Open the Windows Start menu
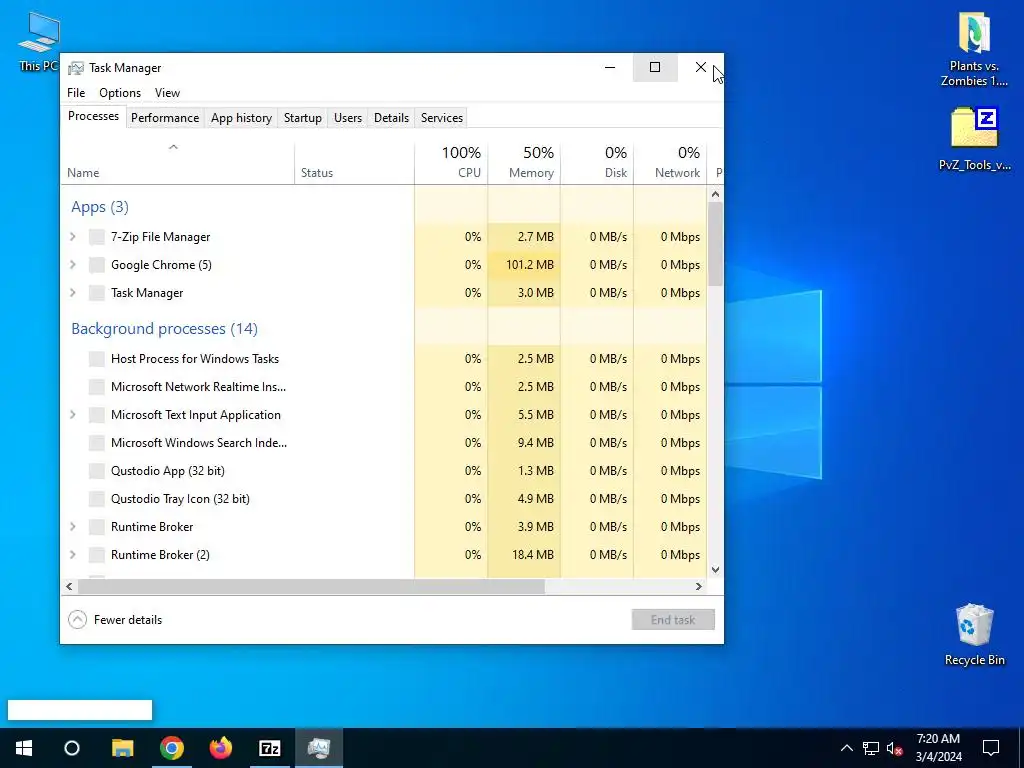The height and width of the screenshot is (768, 1024). click(24, 748)
